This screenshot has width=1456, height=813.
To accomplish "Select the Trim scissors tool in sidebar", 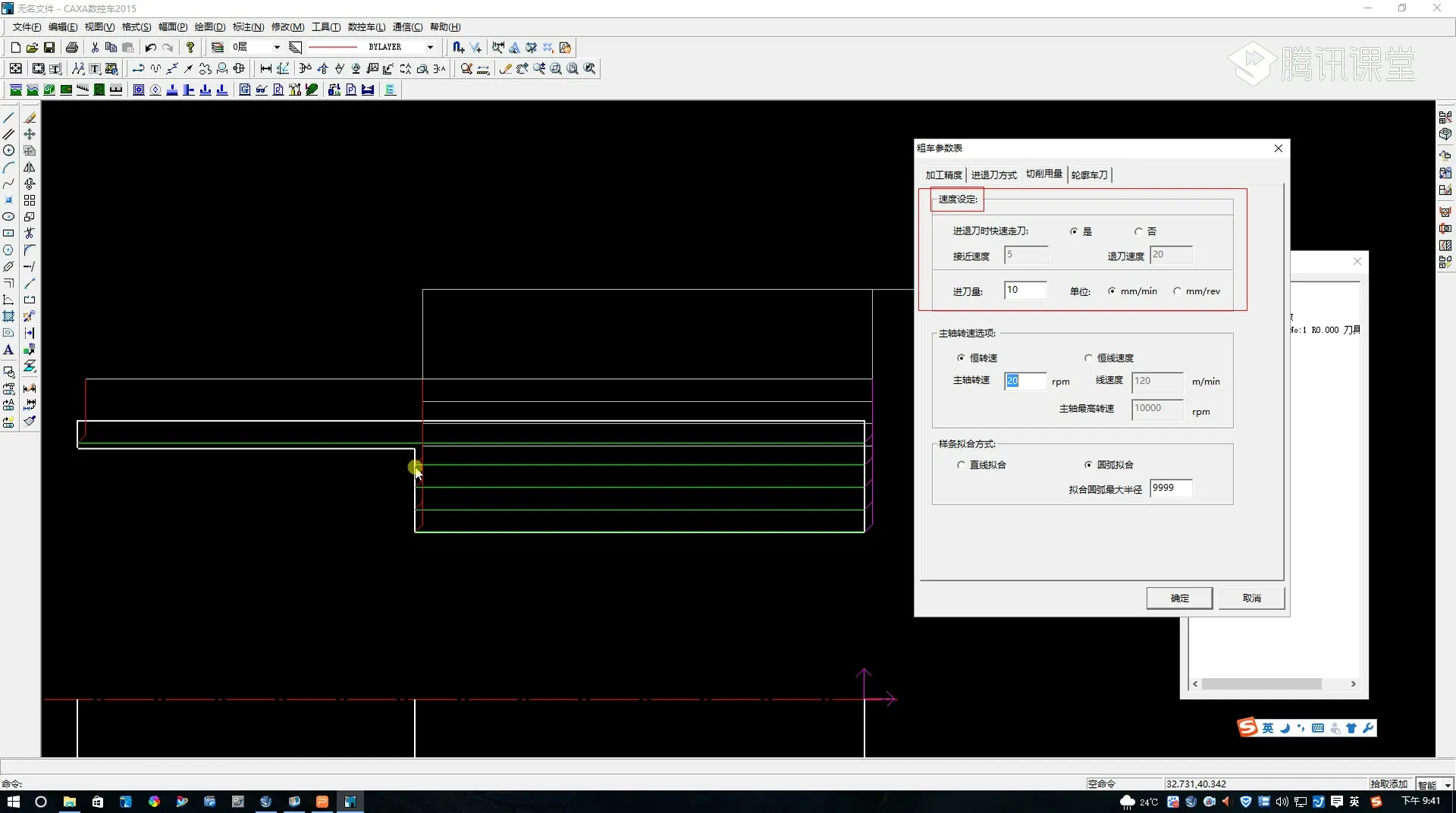I will coord(30,234).
